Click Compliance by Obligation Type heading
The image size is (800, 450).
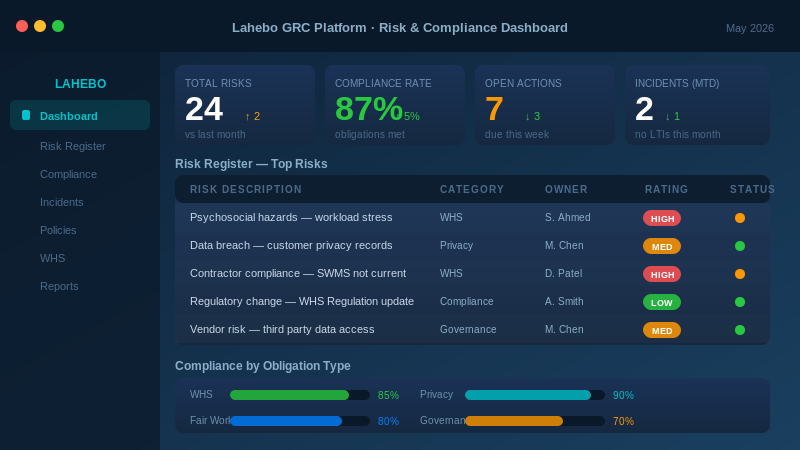pos(263,366)
